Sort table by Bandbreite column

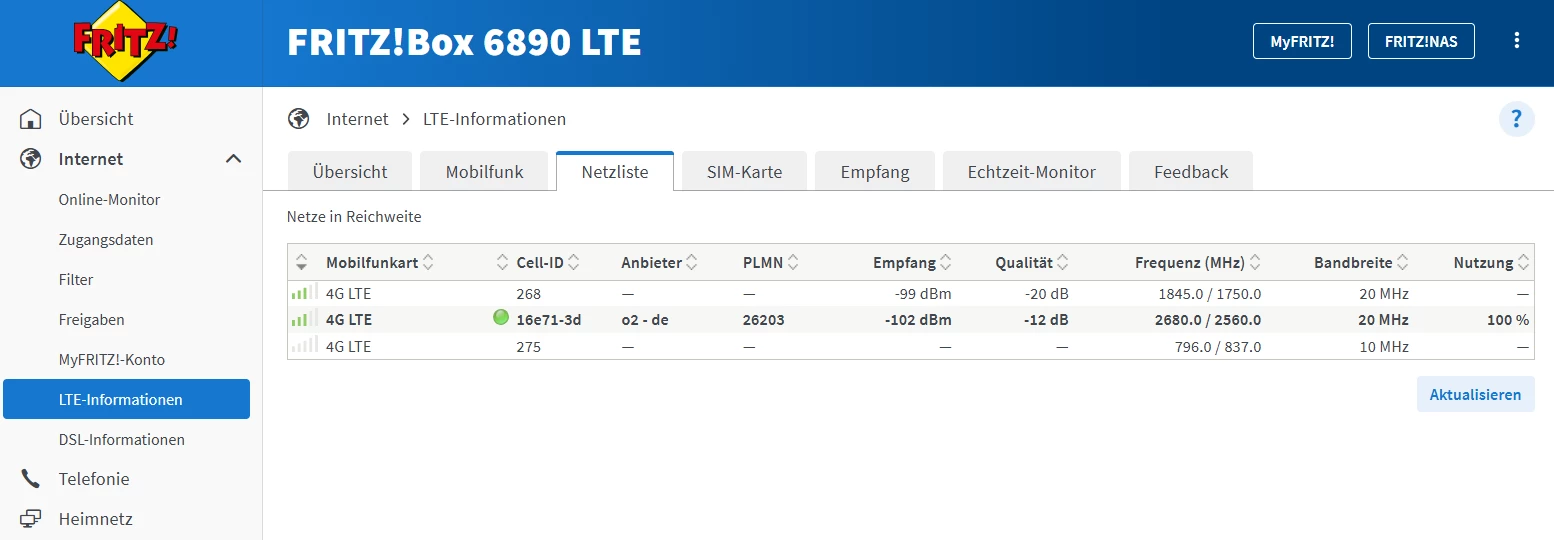click(x=1403, y=263)
